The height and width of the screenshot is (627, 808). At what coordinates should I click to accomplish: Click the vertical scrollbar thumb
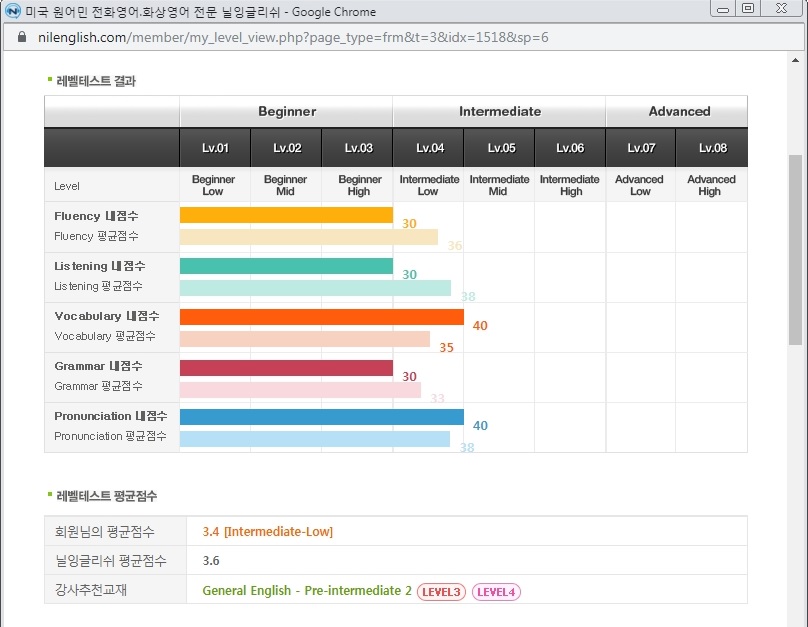[795, 249]
